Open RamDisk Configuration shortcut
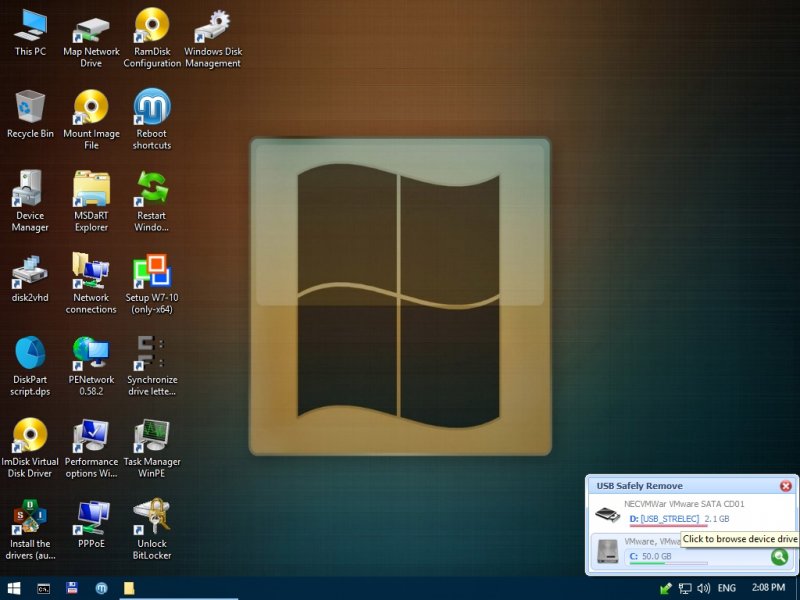This screenshot has height=600, width=800. 152,38
